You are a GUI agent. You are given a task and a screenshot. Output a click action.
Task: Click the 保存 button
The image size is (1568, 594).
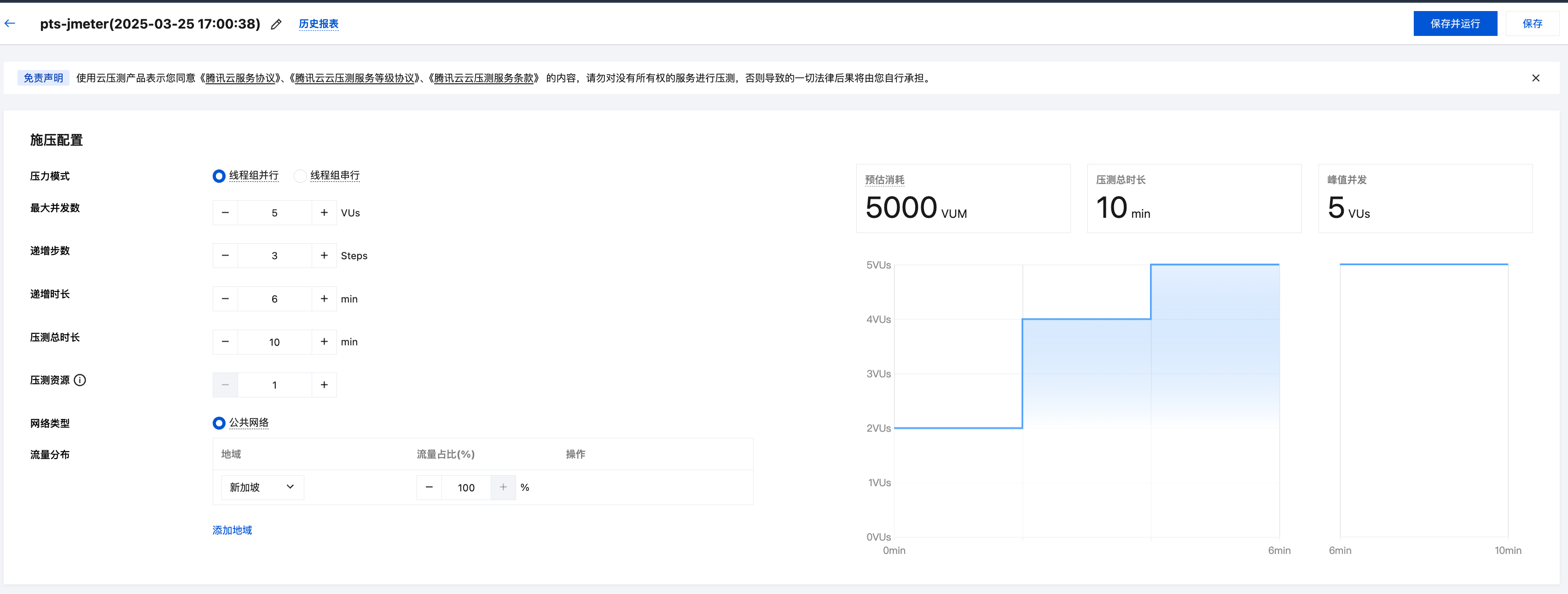(x=1532, y=24)
